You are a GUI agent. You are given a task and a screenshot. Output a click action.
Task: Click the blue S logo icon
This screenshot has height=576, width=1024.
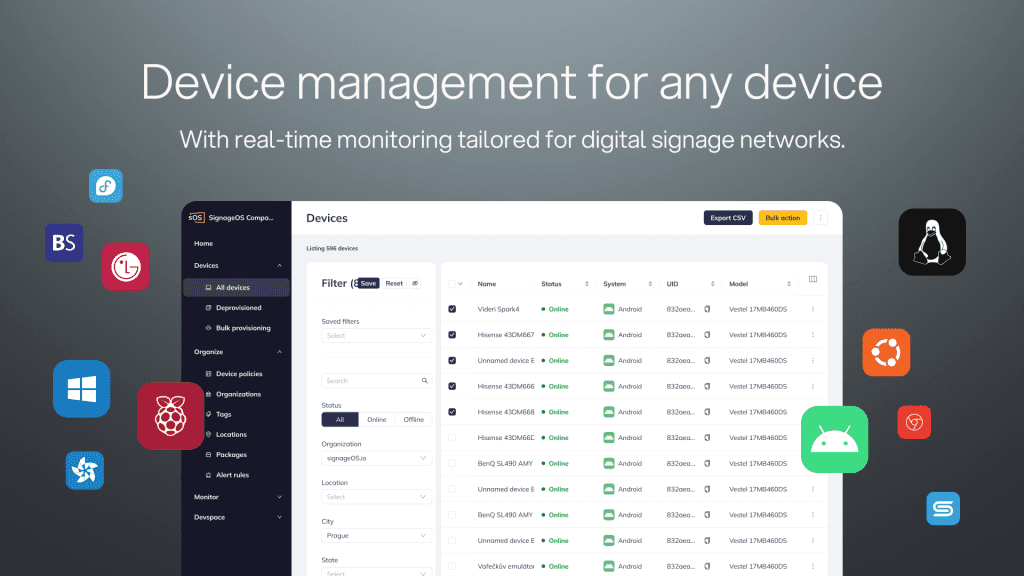pyautogui.click(x=943, y=509)
